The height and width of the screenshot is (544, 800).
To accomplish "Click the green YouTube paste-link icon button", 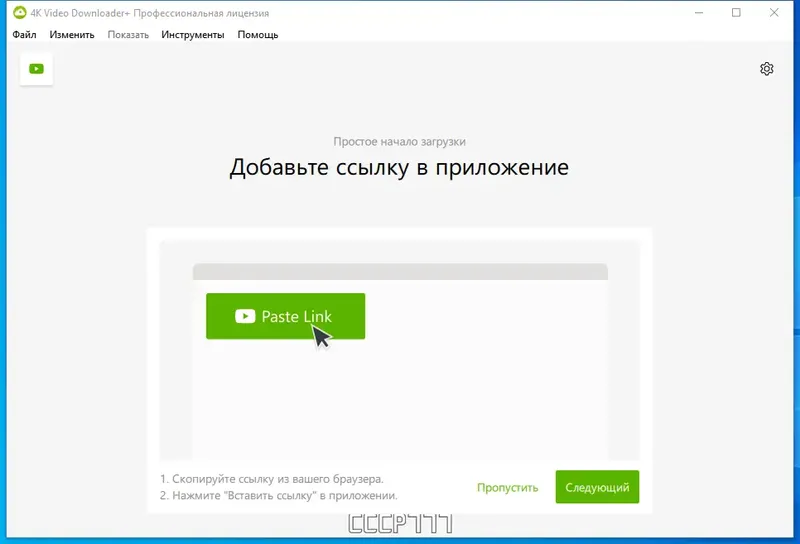I will point(36,69).
